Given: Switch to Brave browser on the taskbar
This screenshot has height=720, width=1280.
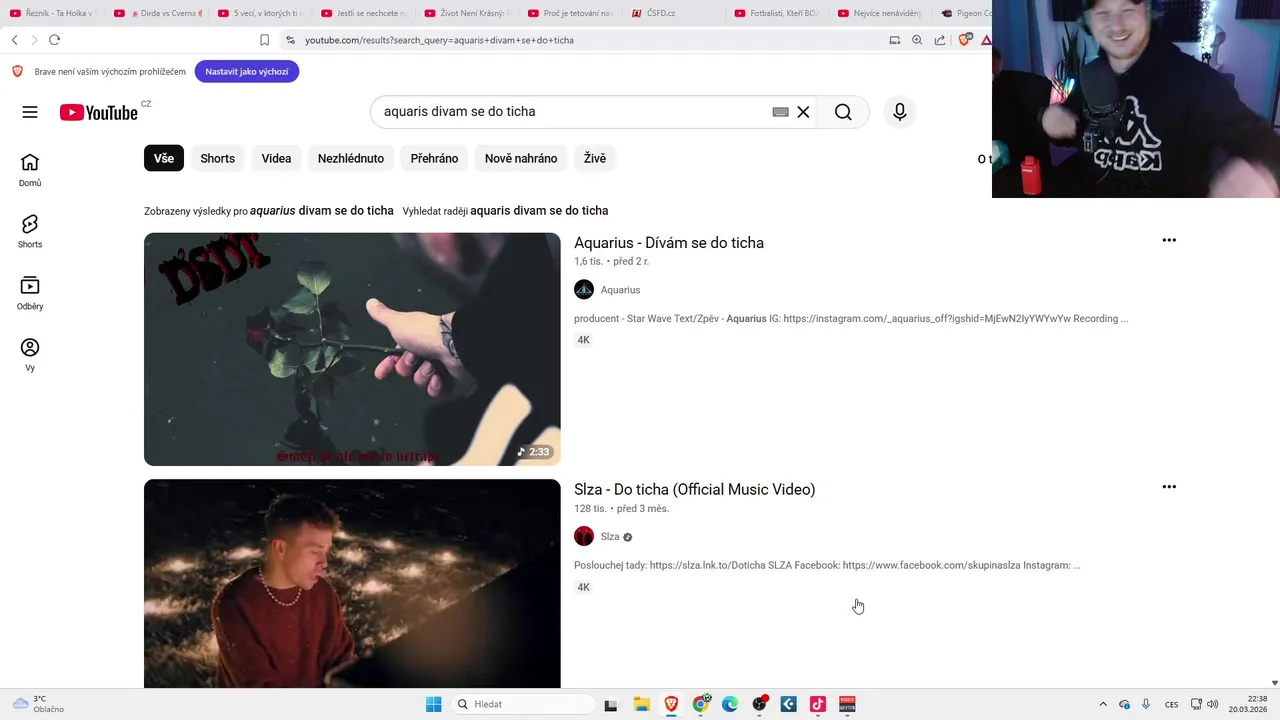Looking at the screenshot, I should [671, 704].
